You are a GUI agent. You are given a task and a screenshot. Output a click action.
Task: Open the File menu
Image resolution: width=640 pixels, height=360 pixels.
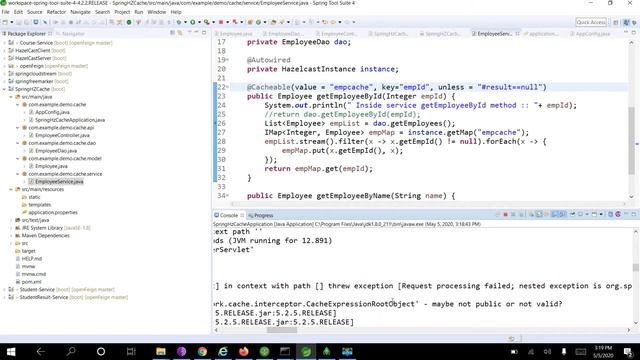coord(5,12)
